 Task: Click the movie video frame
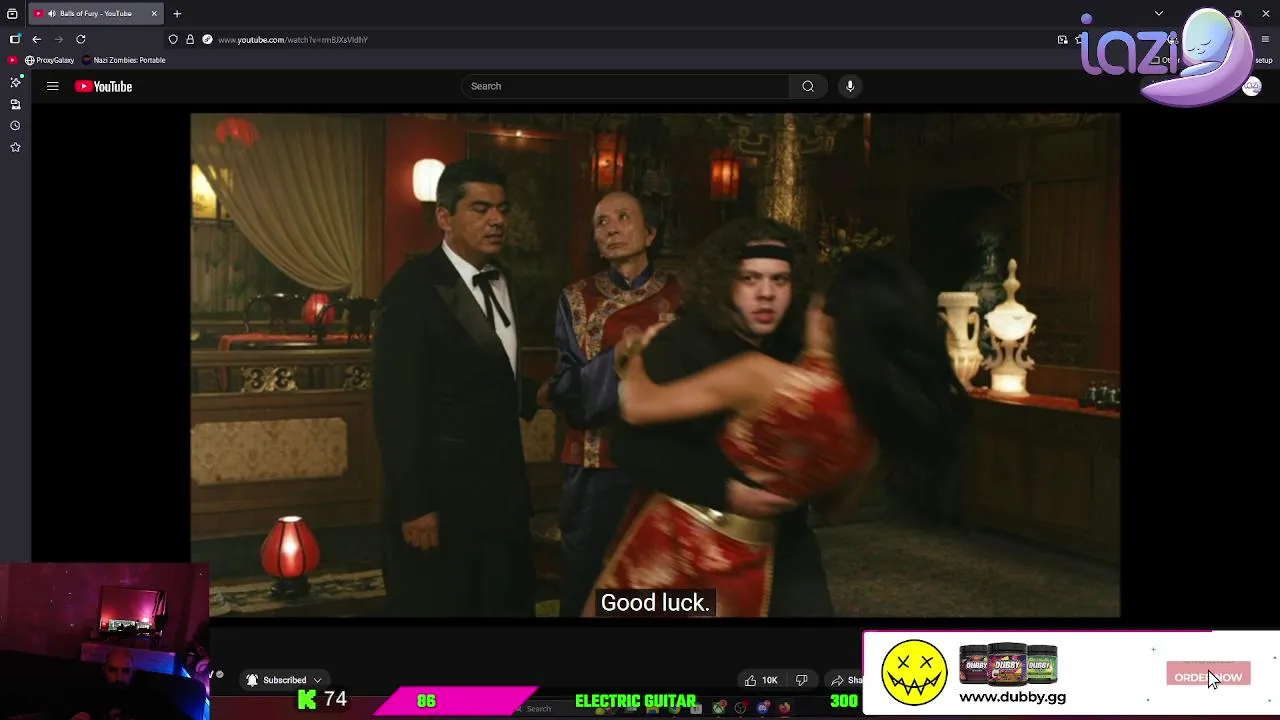click(x=655, y=365)
